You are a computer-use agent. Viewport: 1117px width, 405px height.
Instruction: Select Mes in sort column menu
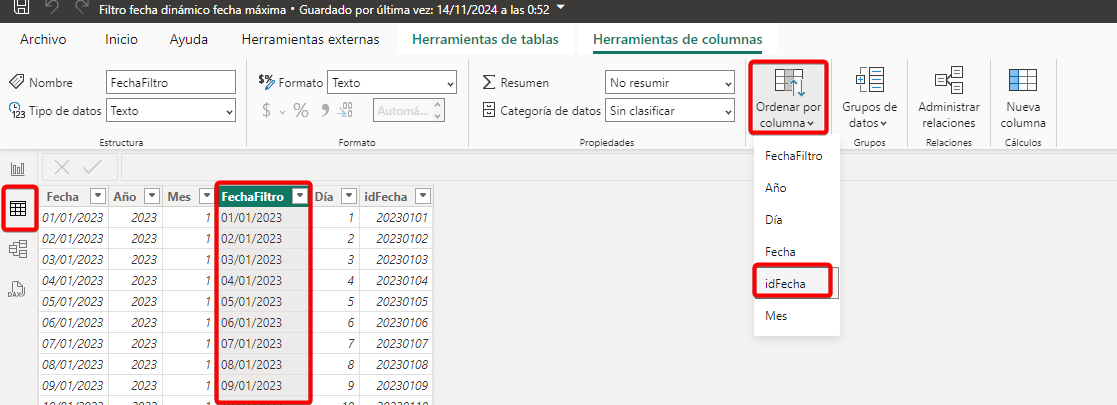click(x=775, y=315)
